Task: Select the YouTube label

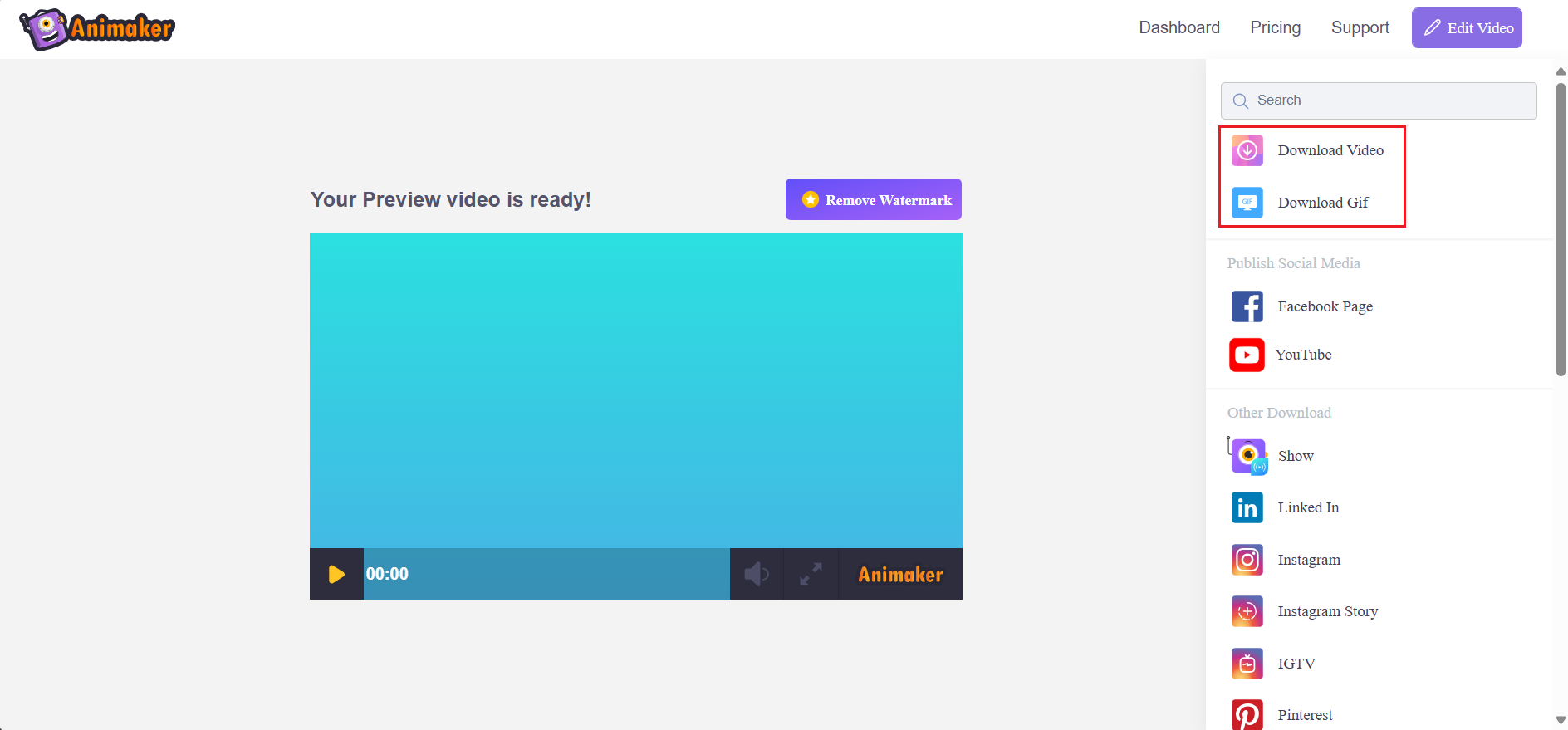Action: pos(1303,355)
